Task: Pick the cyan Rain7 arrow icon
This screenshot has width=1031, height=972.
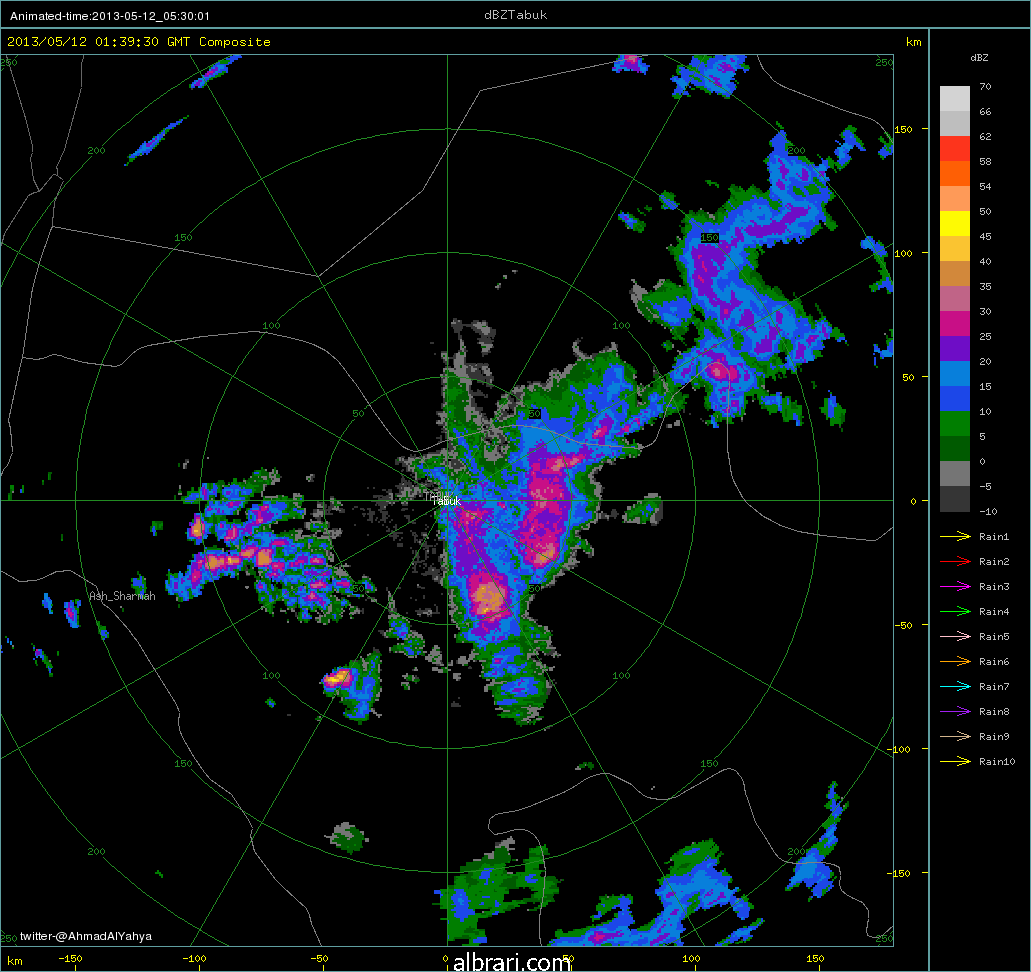Action: (x=955, y=687)
